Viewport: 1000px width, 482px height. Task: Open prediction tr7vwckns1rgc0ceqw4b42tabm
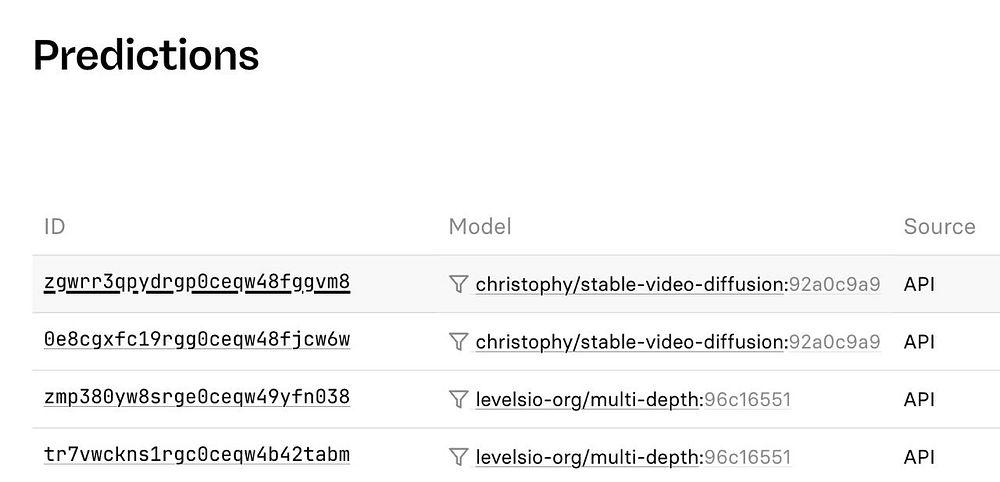point(197,455)
